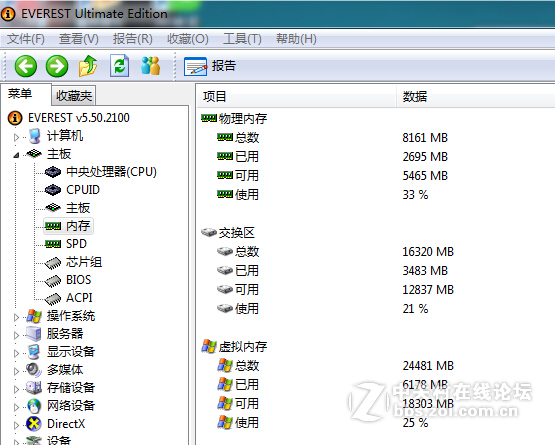Select the 33 % usage value

[415, 195]
